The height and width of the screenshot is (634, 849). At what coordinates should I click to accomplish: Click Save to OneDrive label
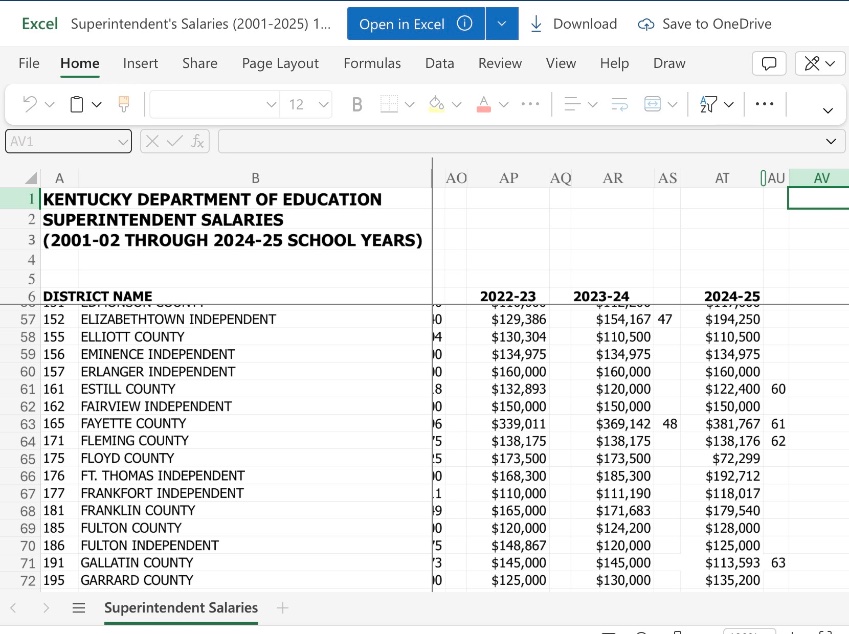tap(717, 24)
